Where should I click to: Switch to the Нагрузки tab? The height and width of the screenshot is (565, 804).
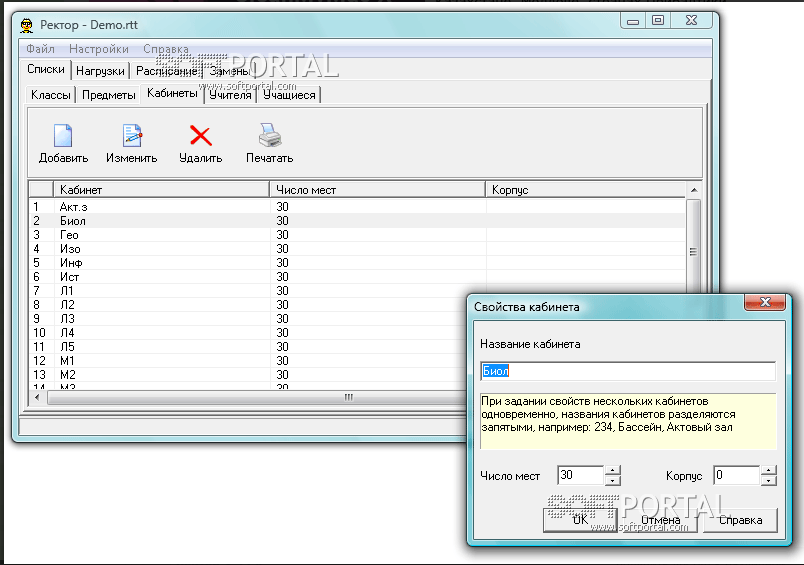coord(100,71)
